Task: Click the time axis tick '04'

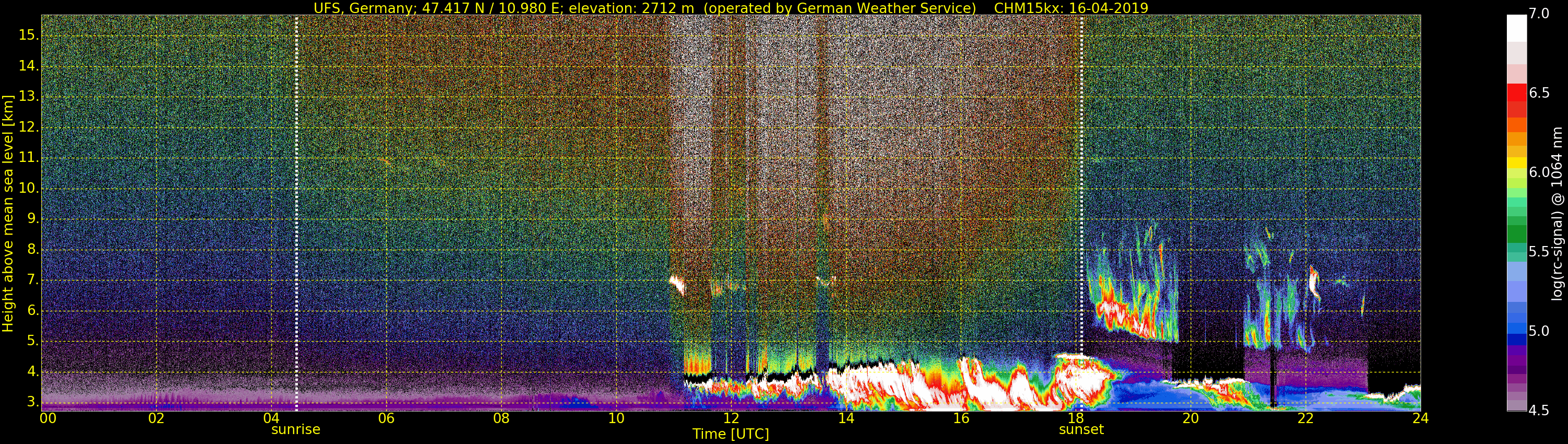Action: tap(271, 418)
